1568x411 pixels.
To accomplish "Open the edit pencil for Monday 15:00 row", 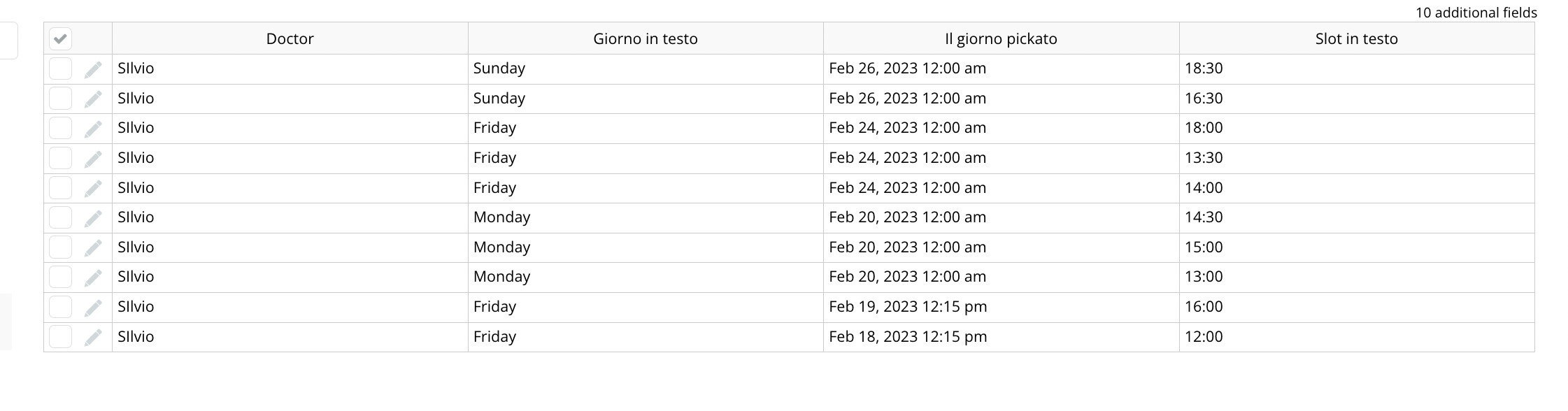I will pyautogui.click(x=93, y=248).
